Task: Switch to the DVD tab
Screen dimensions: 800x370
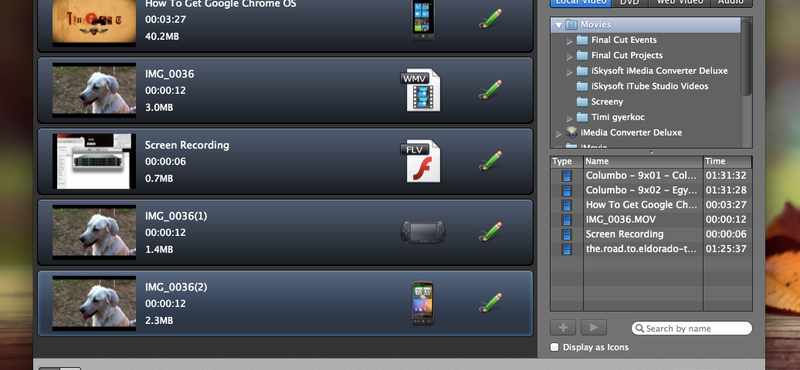Action: (x=630, y=2)
